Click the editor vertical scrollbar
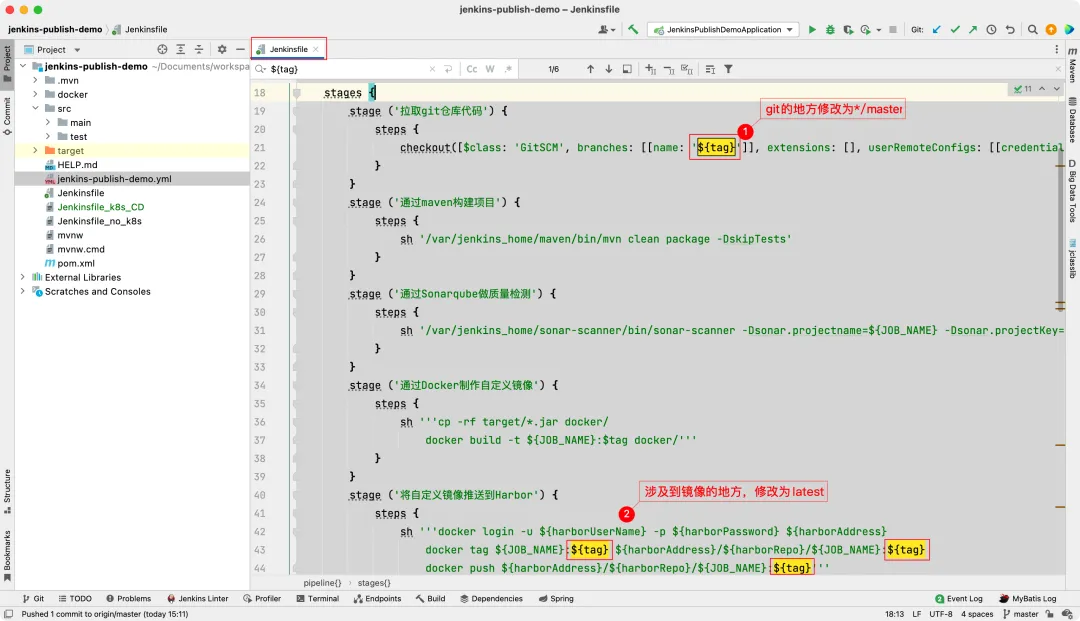Image resolution: width=1080 pixels, height=621 pixels. (x=1060, y=231)
